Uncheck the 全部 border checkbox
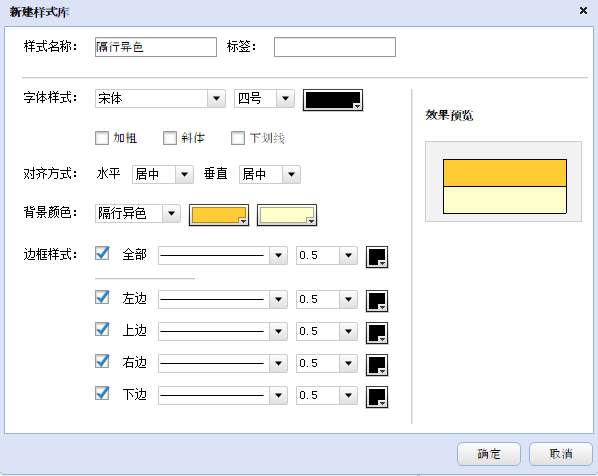The width and height of the screenshot is (598, 476). coord(102,253)
